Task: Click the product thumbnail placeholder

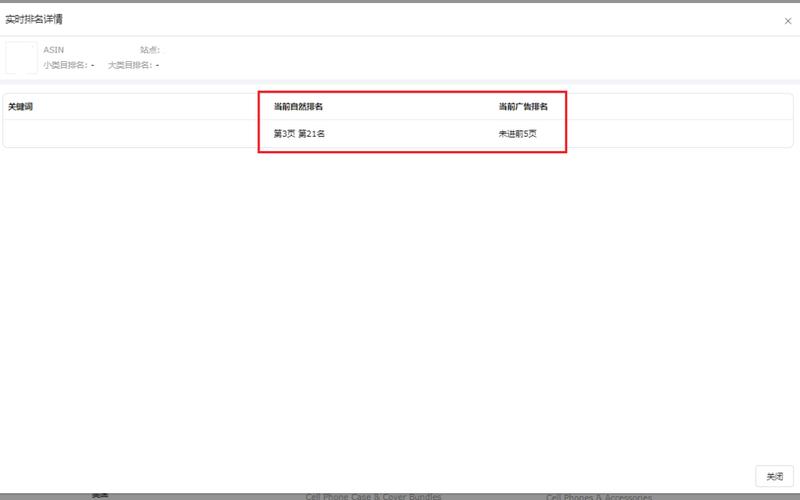Action: coord(21,58)
